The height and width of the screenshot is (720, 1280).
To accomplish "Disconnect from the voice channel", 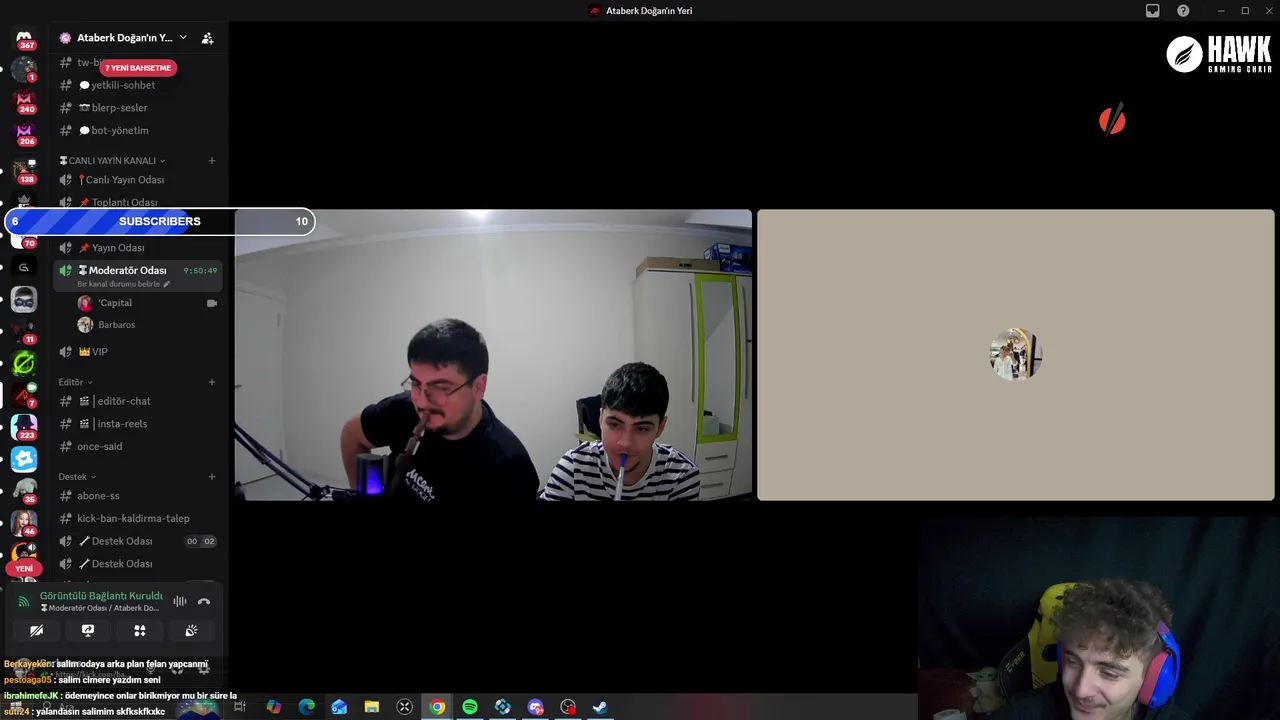I will (204, 601).
